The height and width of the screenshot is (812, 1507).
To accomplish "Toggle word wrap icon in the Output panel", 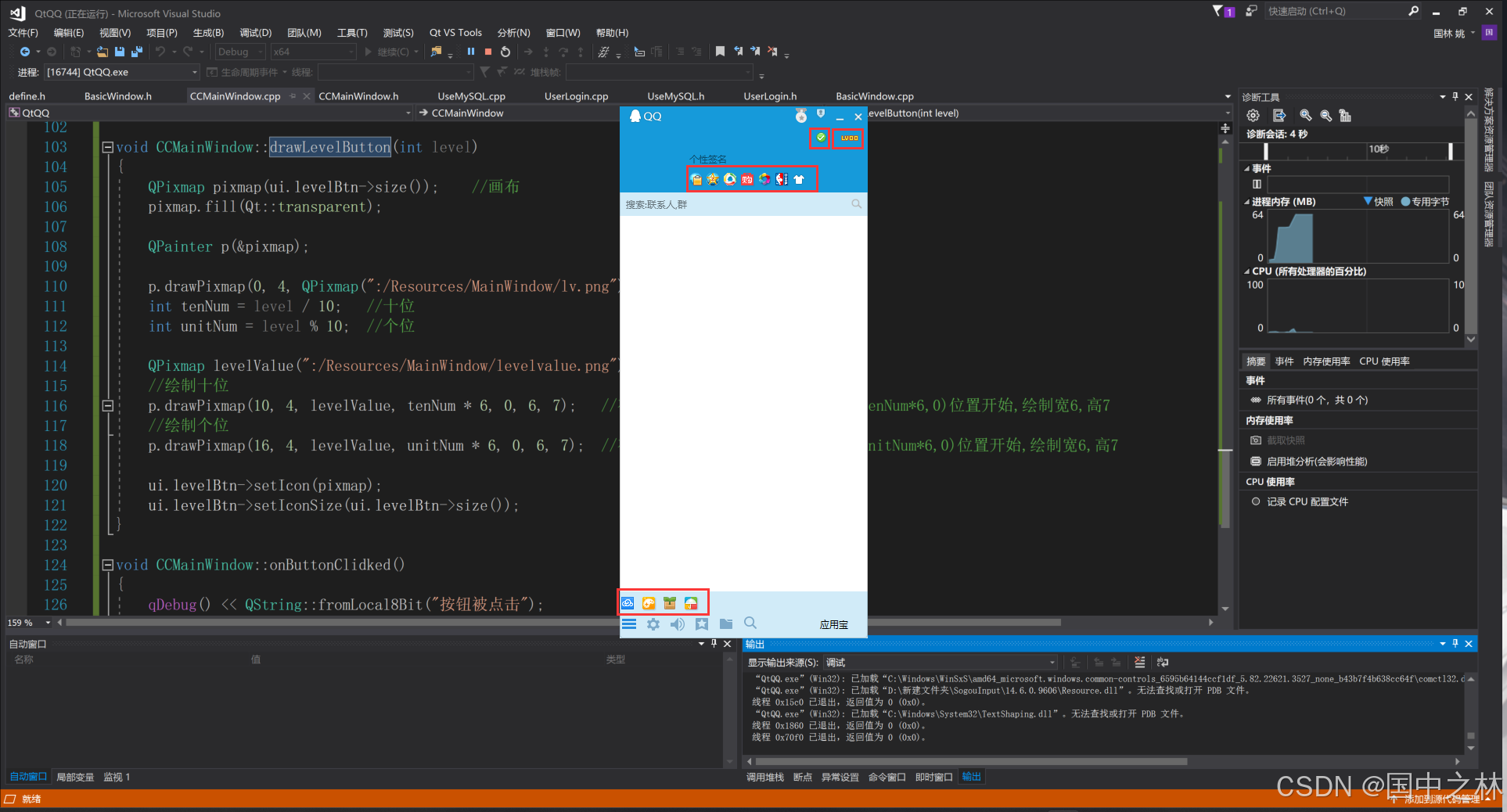I will [x=1163, y=663].
